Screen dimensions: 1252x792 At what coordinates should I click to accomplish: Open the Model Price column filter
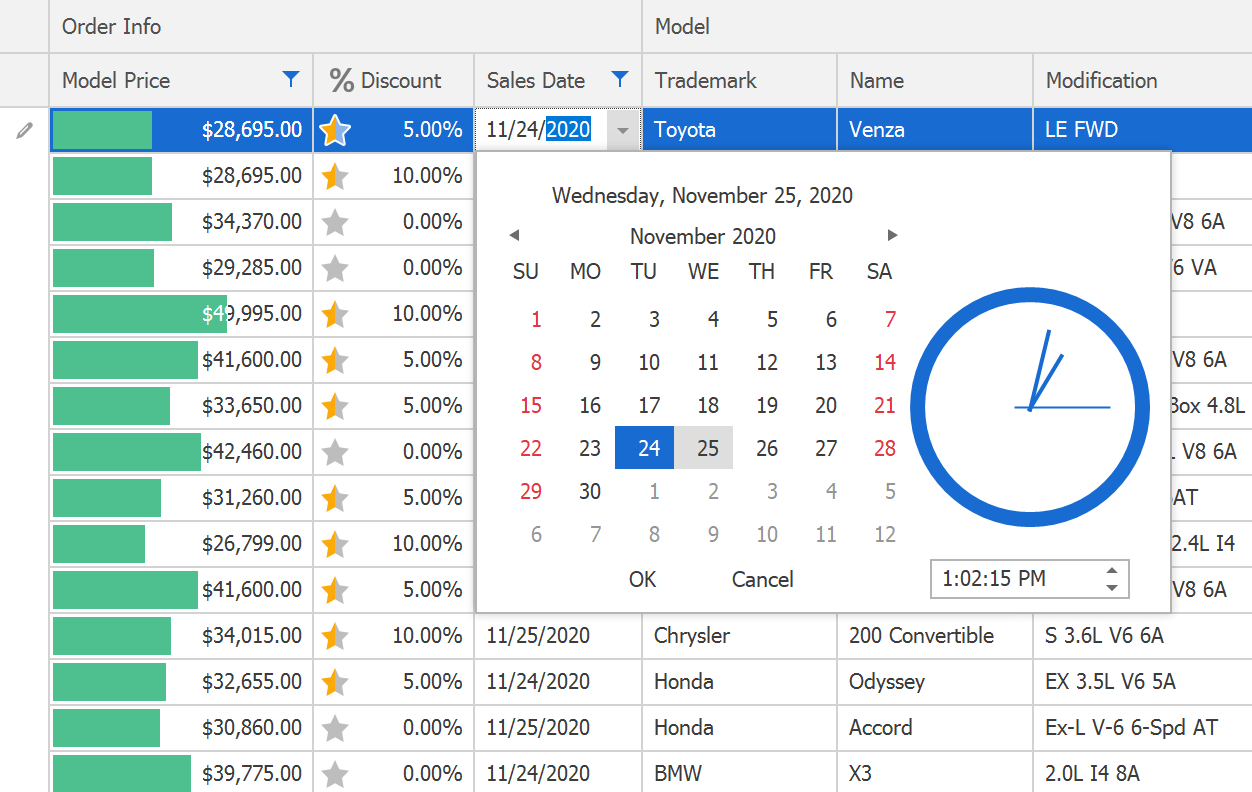(291, 80)
